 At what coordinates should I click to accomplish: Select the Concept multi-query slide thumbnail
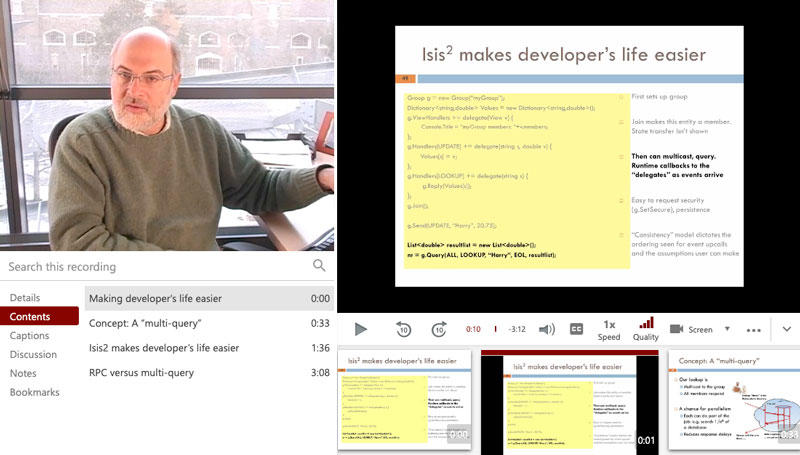(x=735, y=399)
